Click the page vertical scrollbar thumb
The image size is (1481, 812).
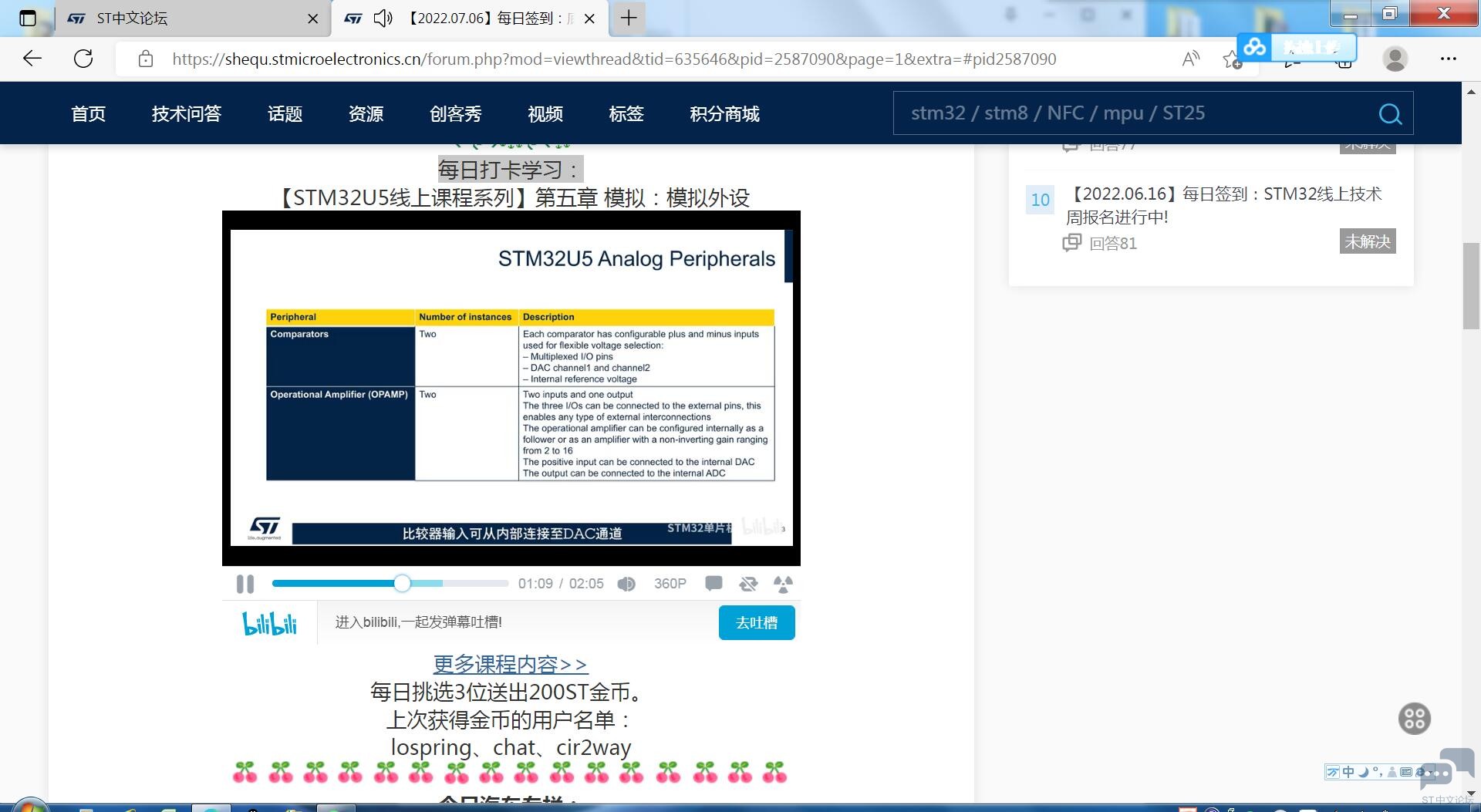[1472, 286]
